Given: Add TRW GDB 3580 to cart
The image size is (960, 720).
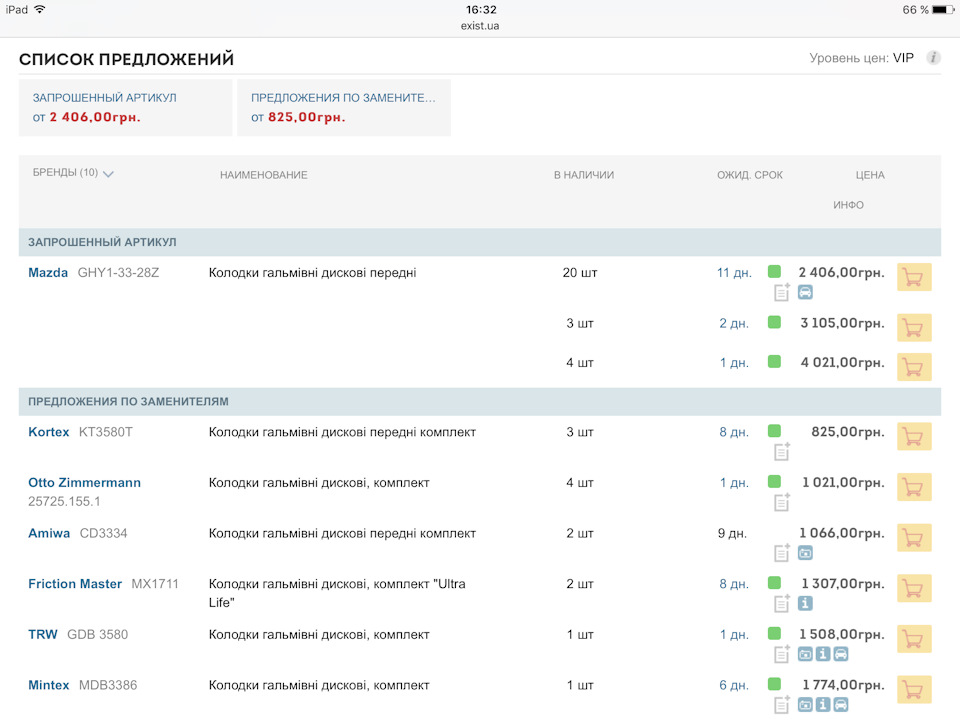Looking at the screenshot, I should pyautogui.click(x=913, y=639).
